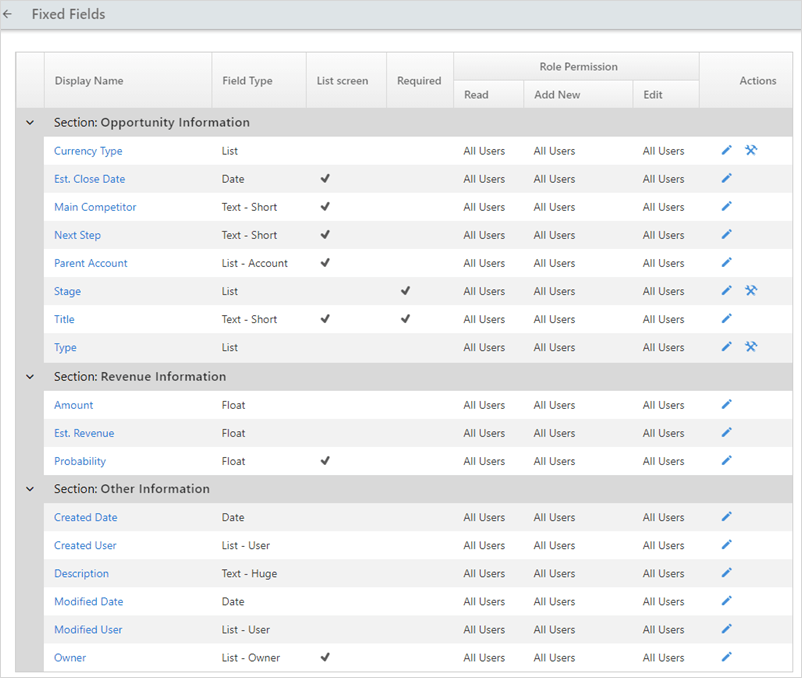The height and width of the screenshot is (678, 802).
Task: Click pencil icon in Created User row
Action: 726,545
